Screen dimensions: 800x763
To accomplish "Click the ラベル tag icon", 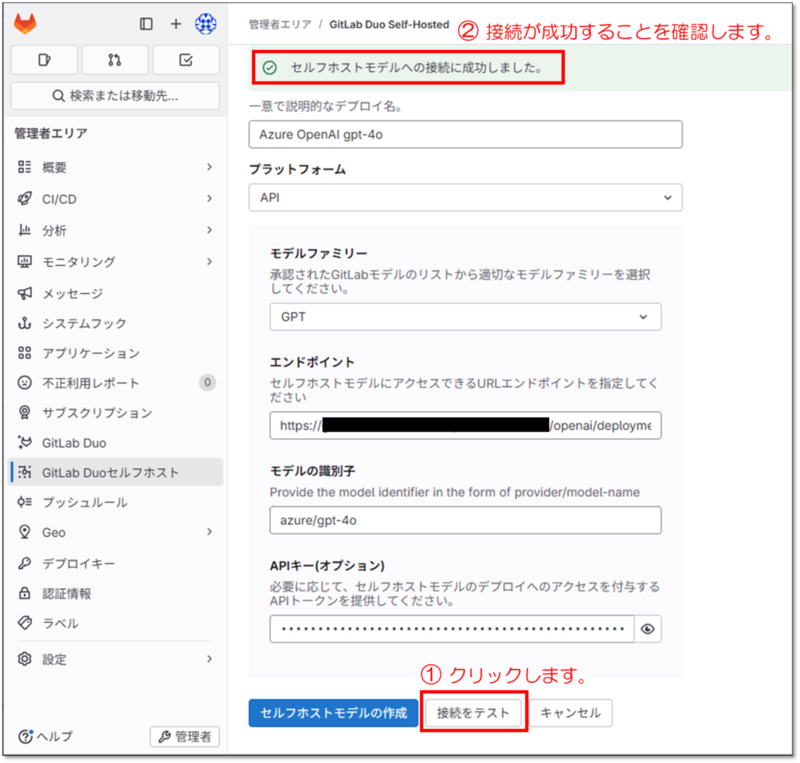I will (x=24, y=623).
